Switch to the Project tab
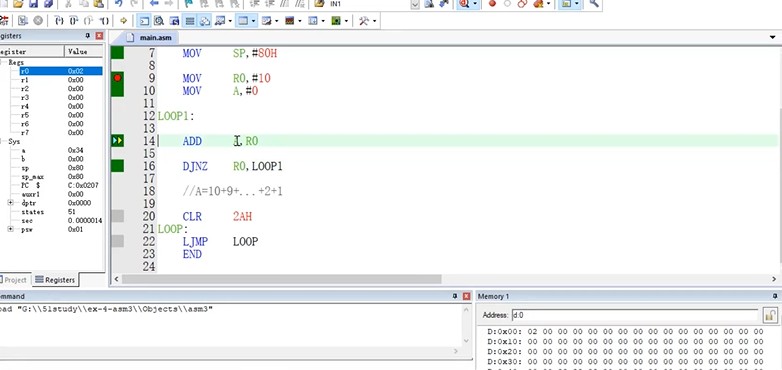Image resolution: width=782 pixels, height=370 pixels. 15,280
